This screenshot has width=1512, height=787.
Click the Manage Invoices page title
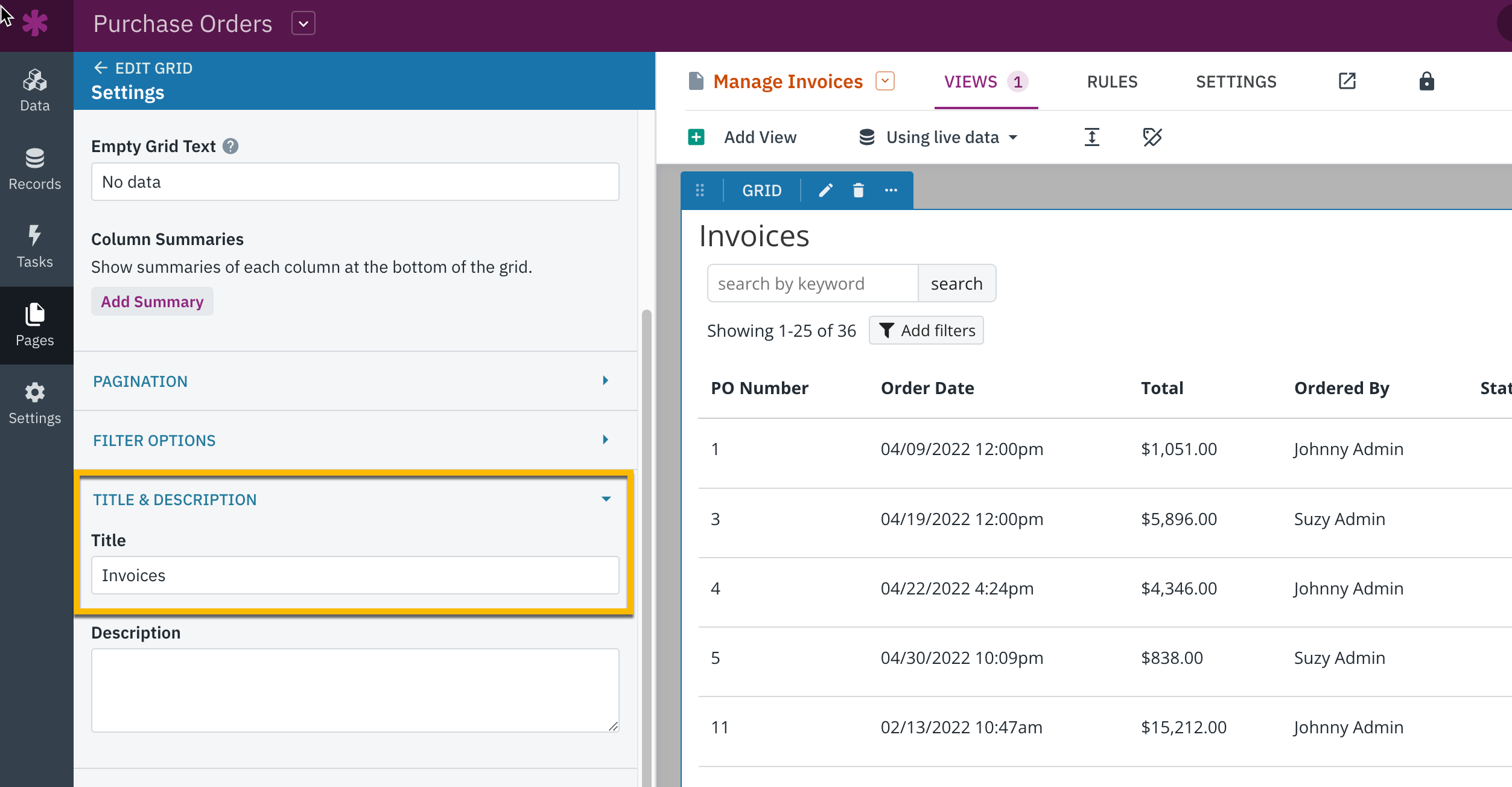click(788, 81)
